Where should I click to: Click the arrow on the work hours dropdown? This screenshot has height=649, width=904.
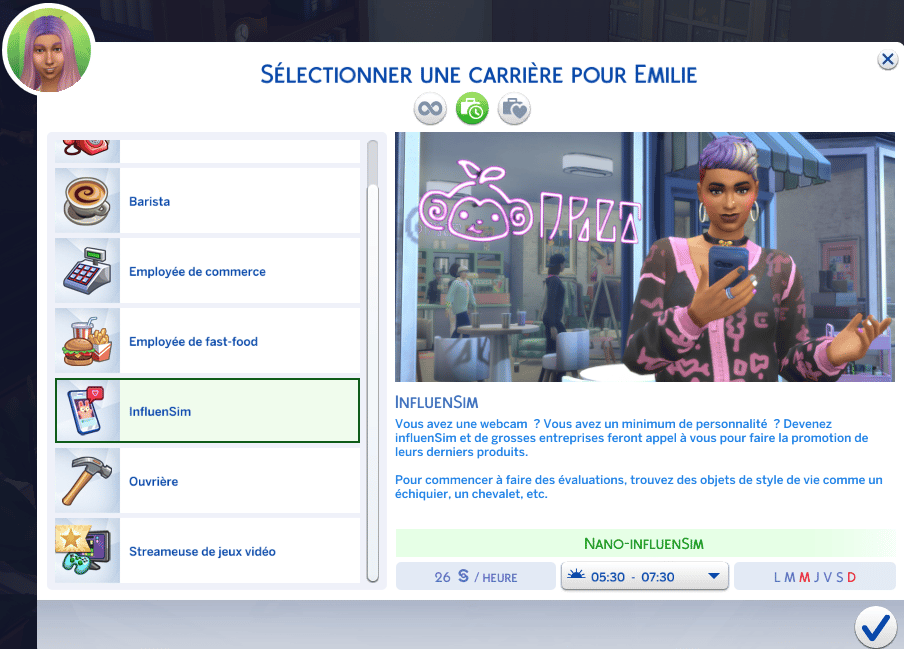(x=714, y=576)
